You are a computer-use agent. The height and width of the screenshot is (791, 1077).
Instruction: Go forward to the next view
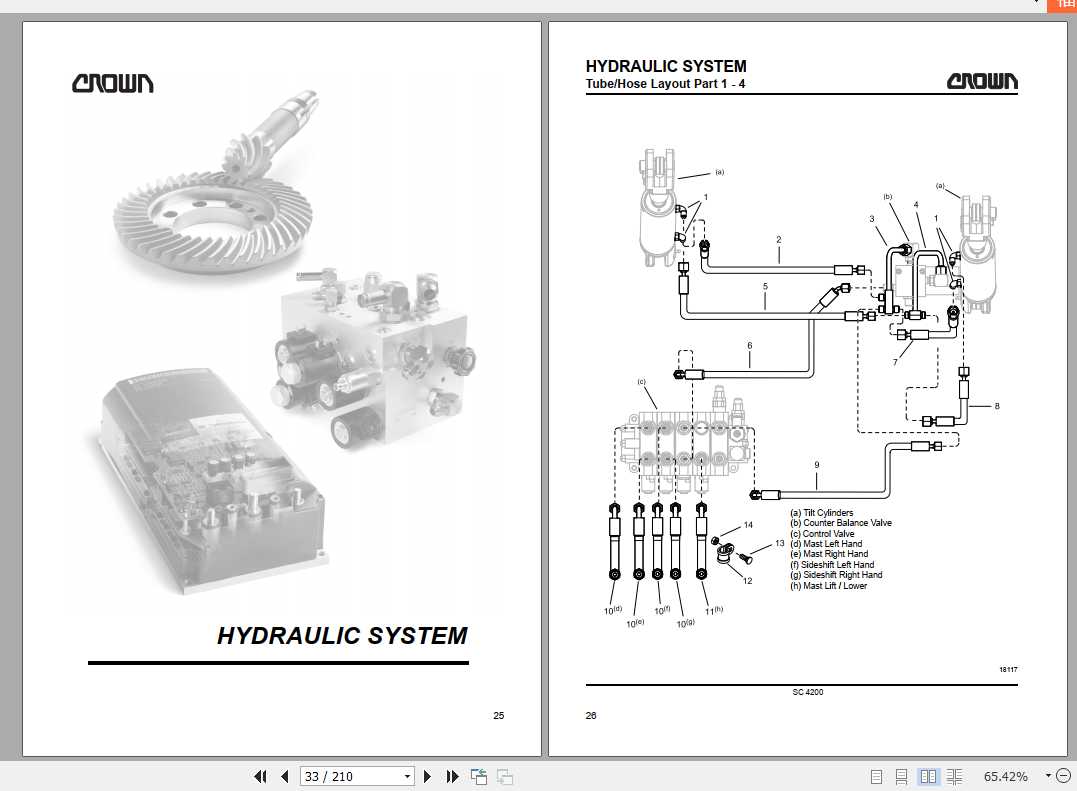pos(505,777)
